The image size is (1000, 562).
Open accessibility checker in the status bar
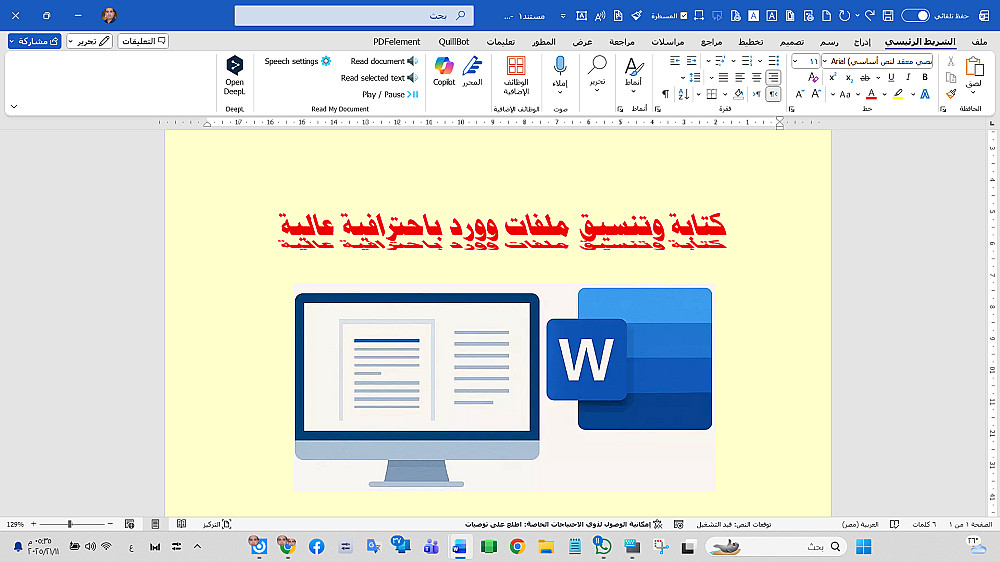564,524
